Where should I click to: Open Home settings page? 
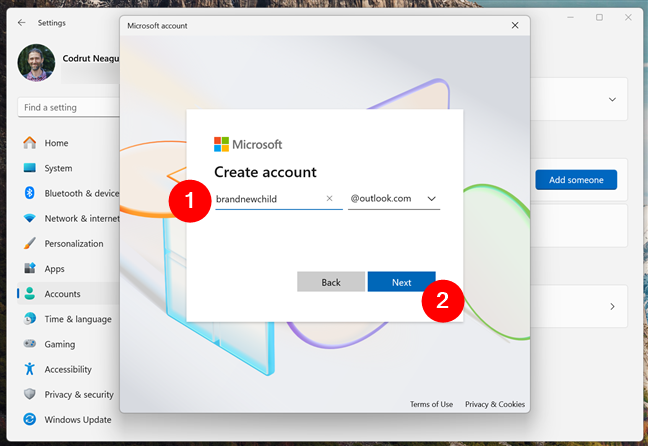click(x=56, y=143)
